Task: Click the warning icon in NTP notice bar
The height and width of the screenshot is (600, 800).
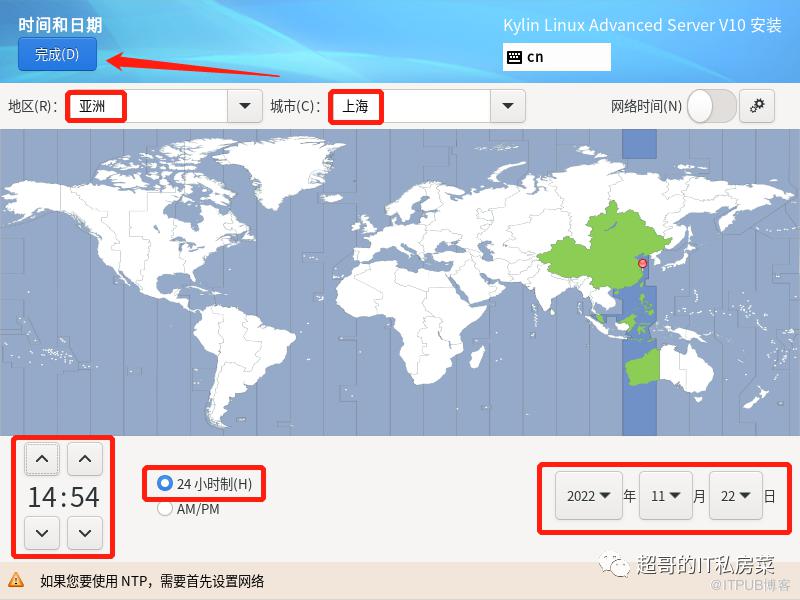Action: (x=16, y=579)
